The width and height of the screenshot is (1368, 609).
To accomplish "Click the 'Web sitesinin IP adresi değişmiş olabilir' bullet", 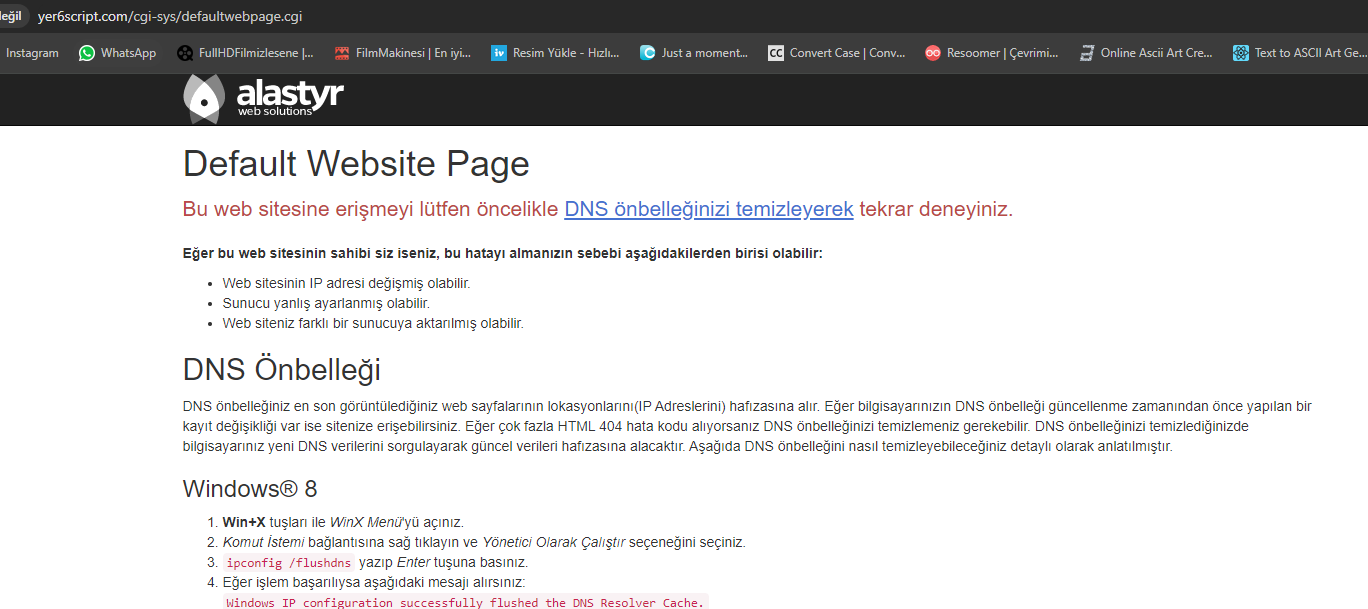I will pyautogui.click(x=346, y=283).
